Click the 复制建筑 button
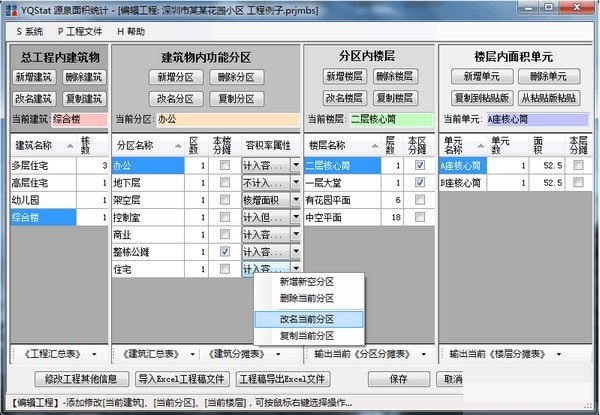600x415 pixels. pos(84,99)
